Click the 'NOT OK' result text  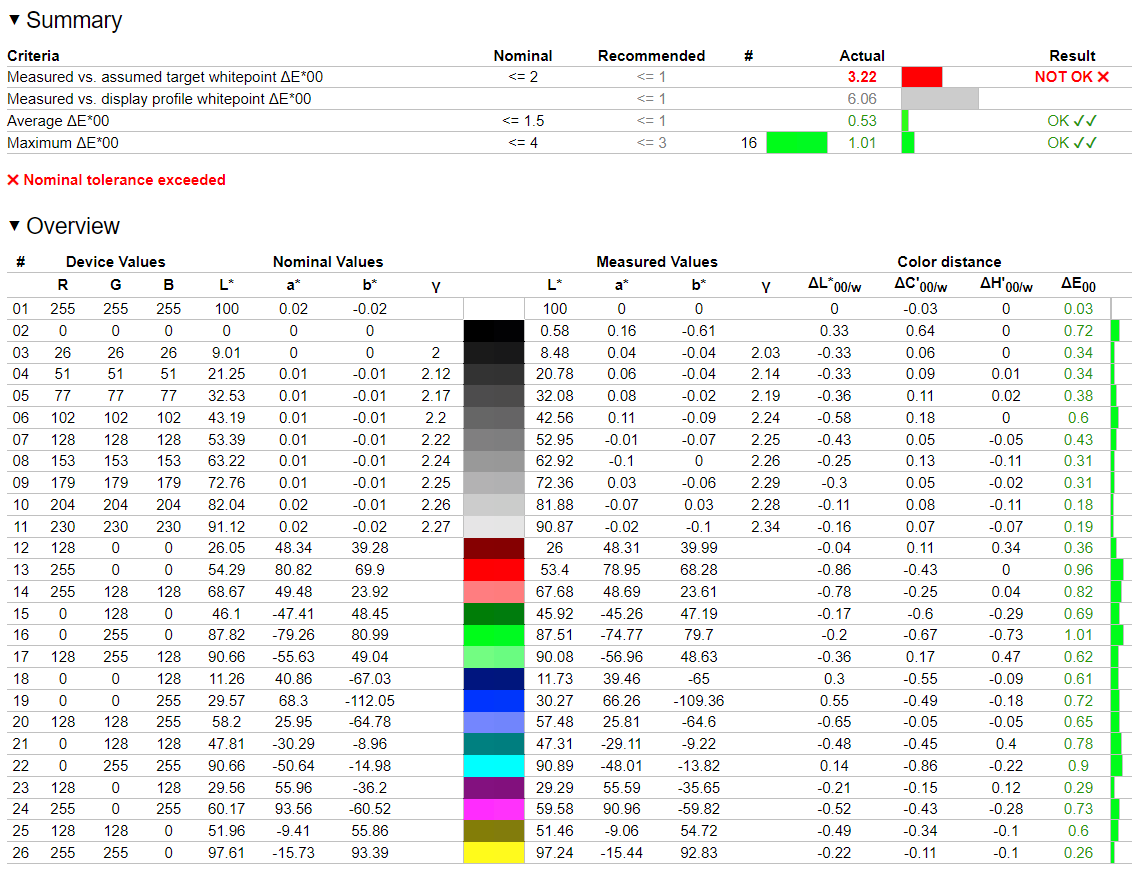pyautogui.click(x=1072, y=77)
